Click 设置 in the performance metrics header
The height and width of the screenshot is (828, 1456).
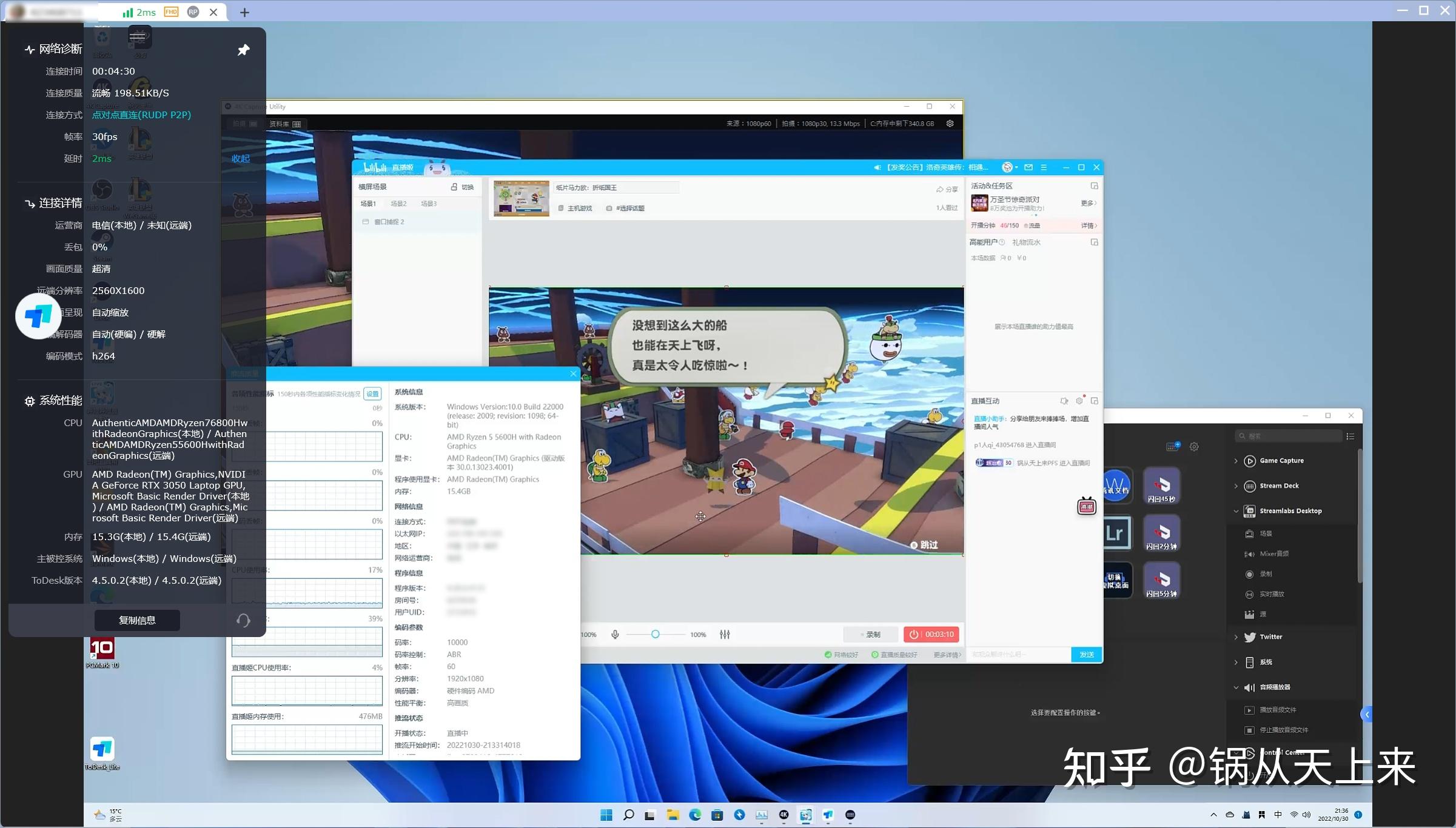coord(372,394)
